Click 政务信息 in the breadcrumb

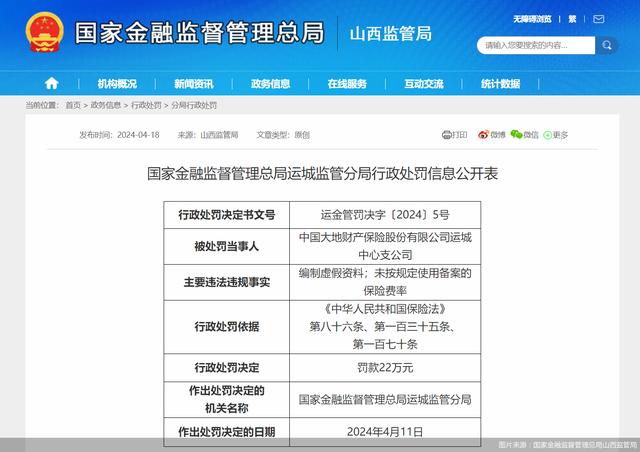coord(106,105)
